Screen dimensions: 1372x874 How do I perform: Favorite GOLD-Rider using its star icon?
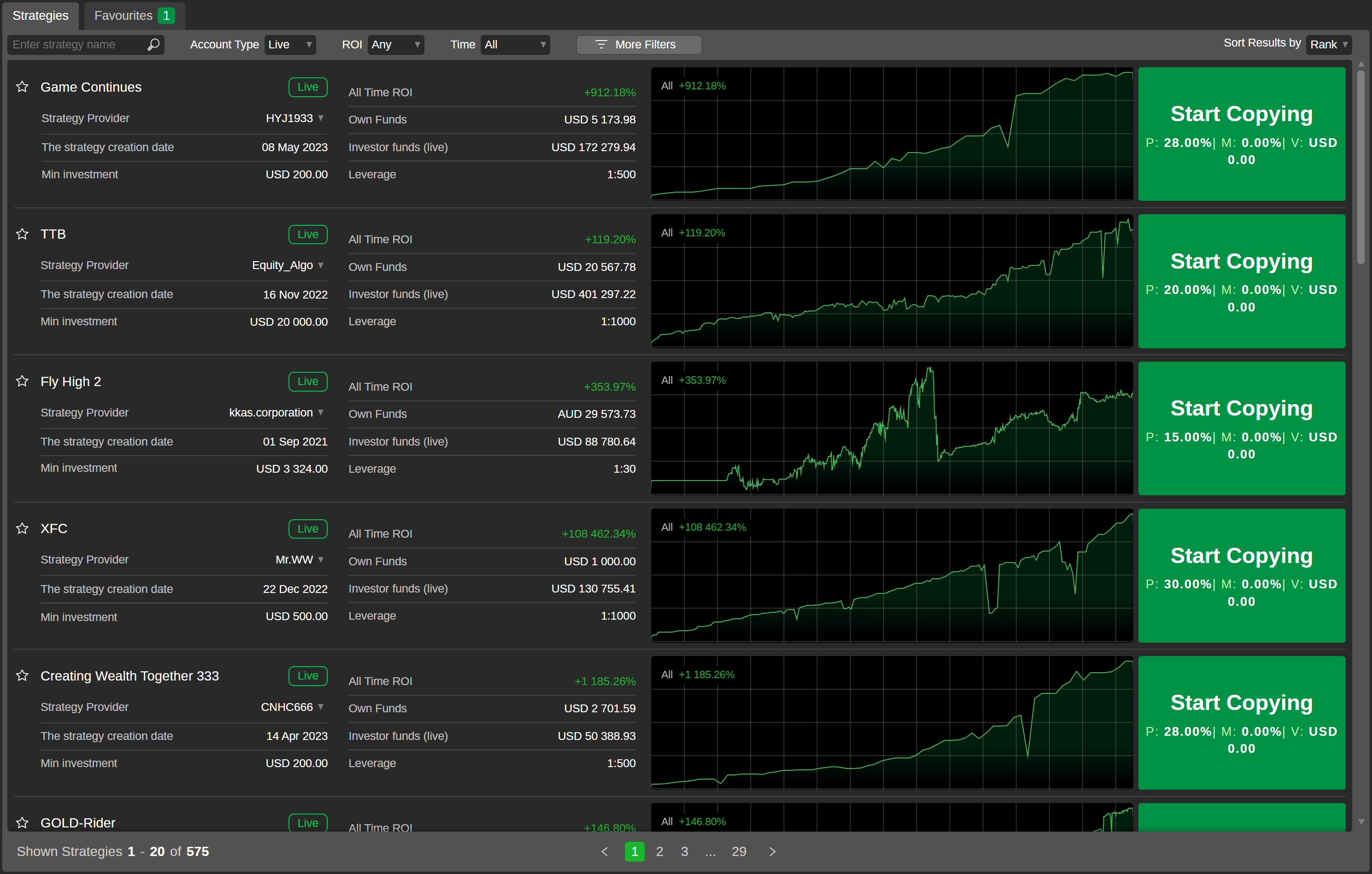[x=22, y=822]
